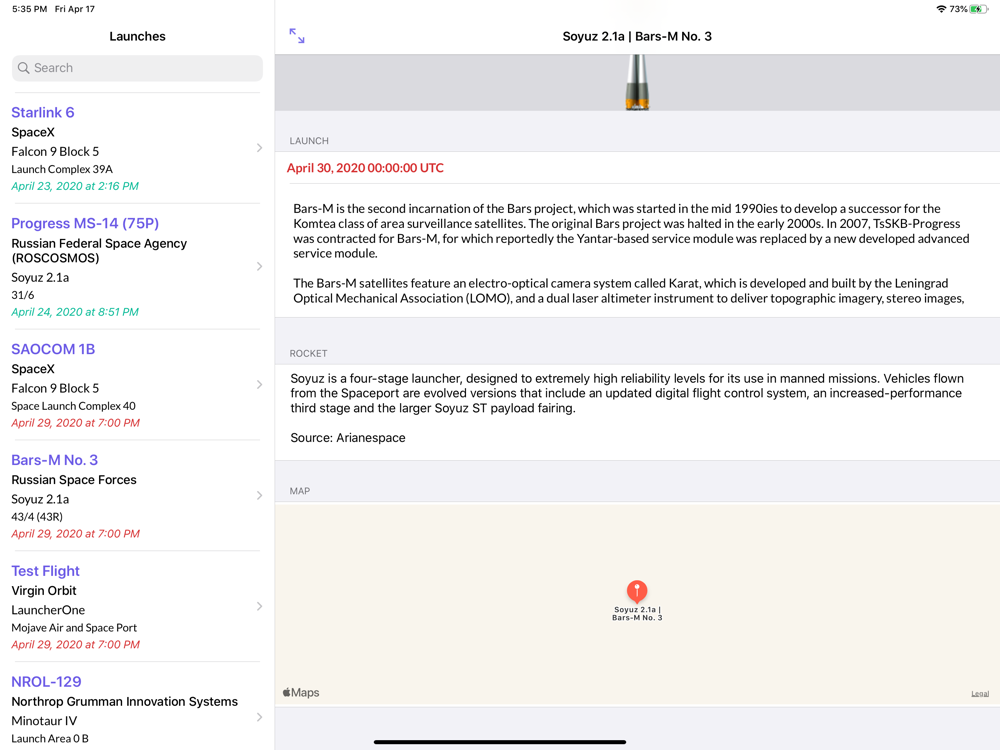Viewport: 1000px width, 750px height.
Task: Select the Test Flight launch title
Action: click(45, 571)
